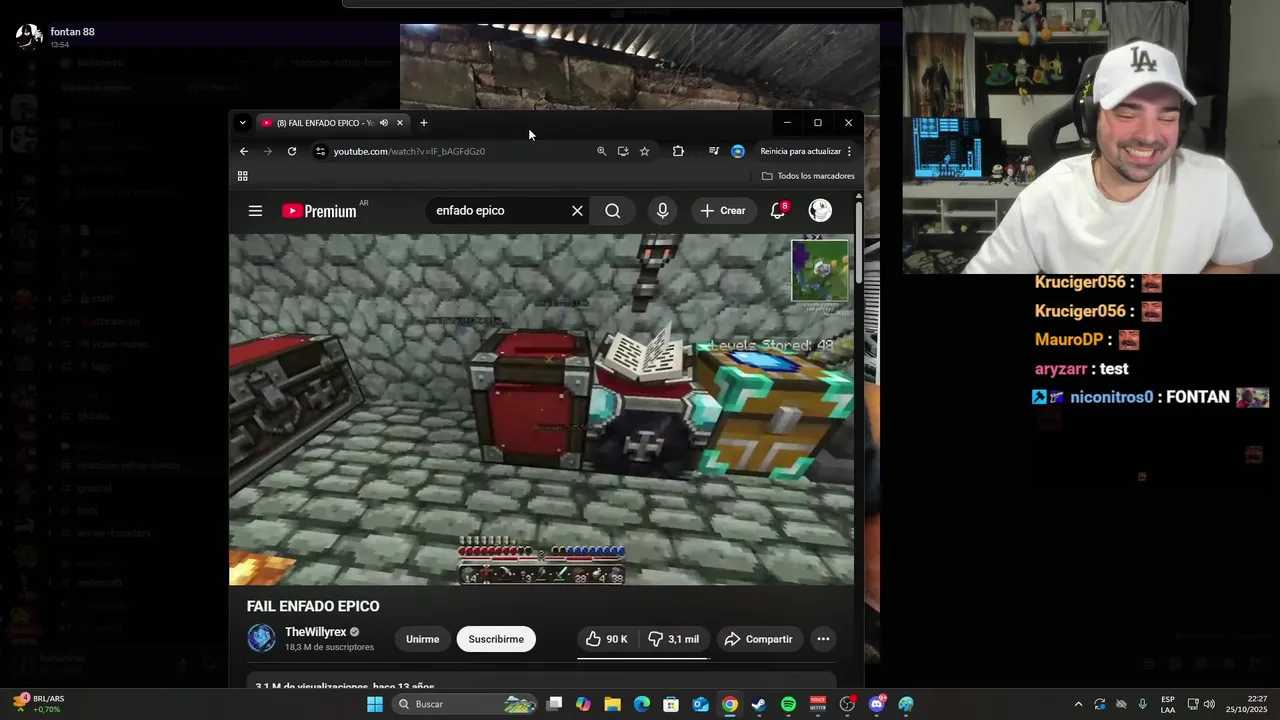
Task: Bookmark this page with star icon
Action: [645, 151]
